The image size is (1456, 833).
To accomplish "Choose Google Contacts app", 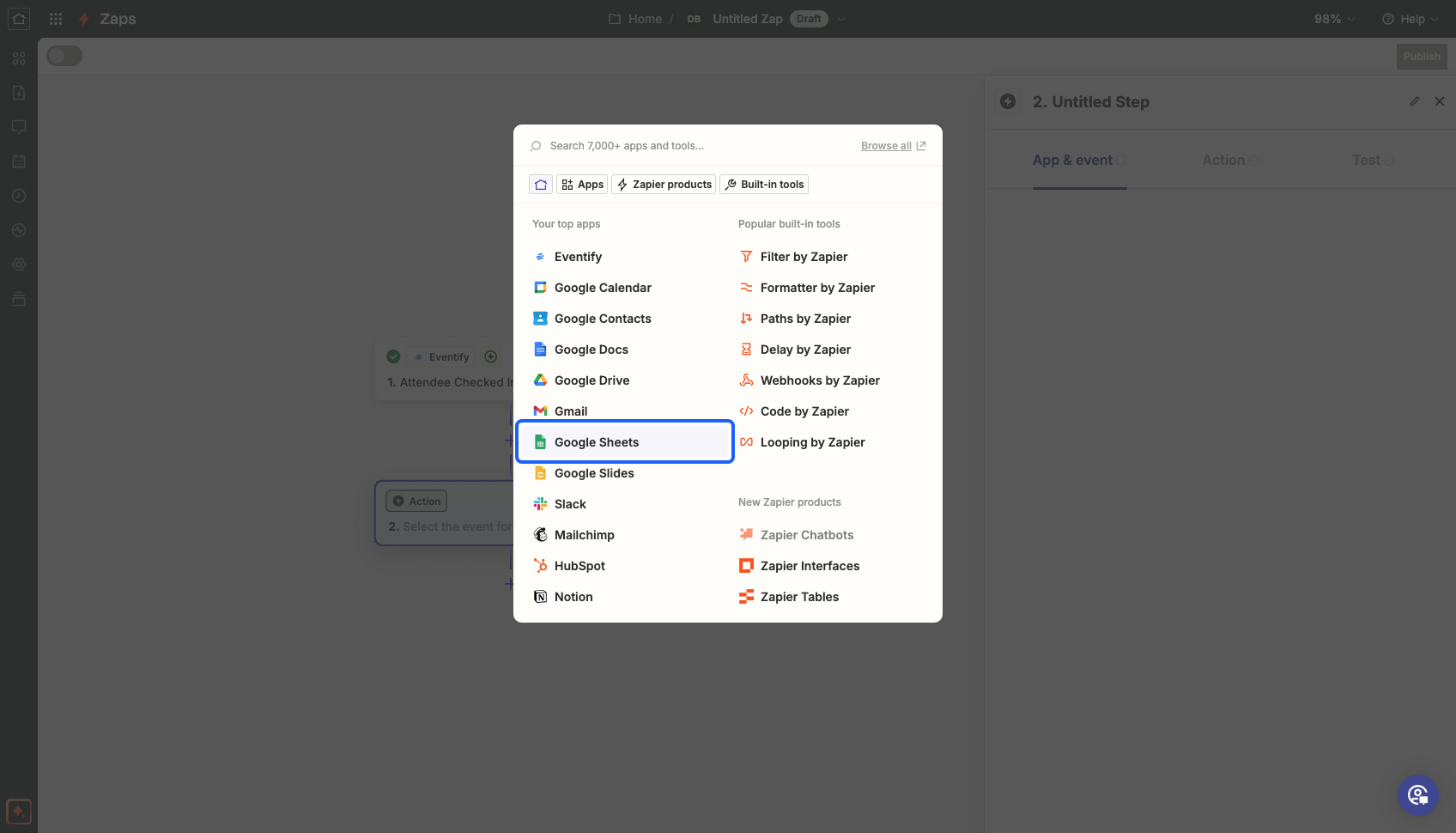I will click(x=624, y=319).
